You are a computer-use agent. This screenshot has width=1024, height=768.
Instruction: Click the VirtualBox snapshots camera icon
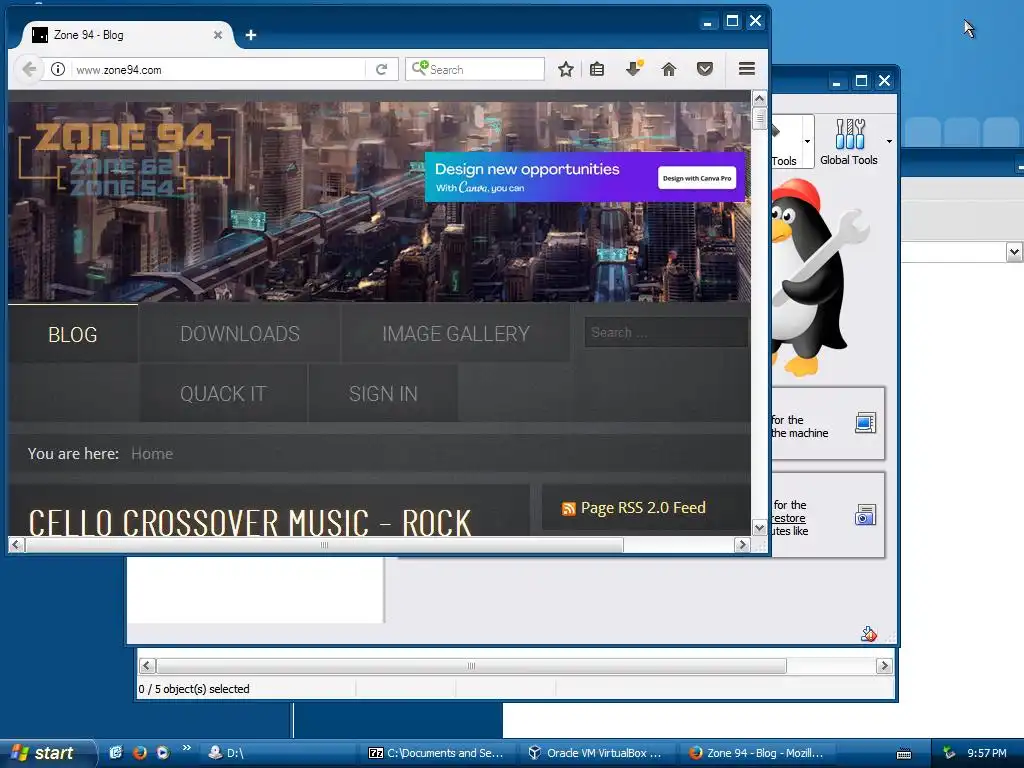pyautogui.click(x=865, y=515)
